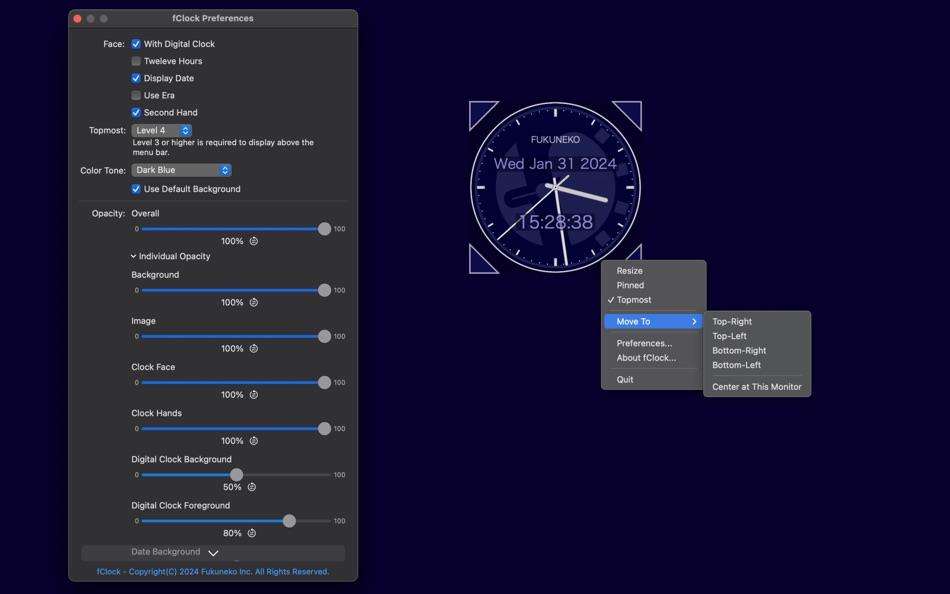Reset the Background opacity value icon

pyautogui.click(x=254, y=302)
